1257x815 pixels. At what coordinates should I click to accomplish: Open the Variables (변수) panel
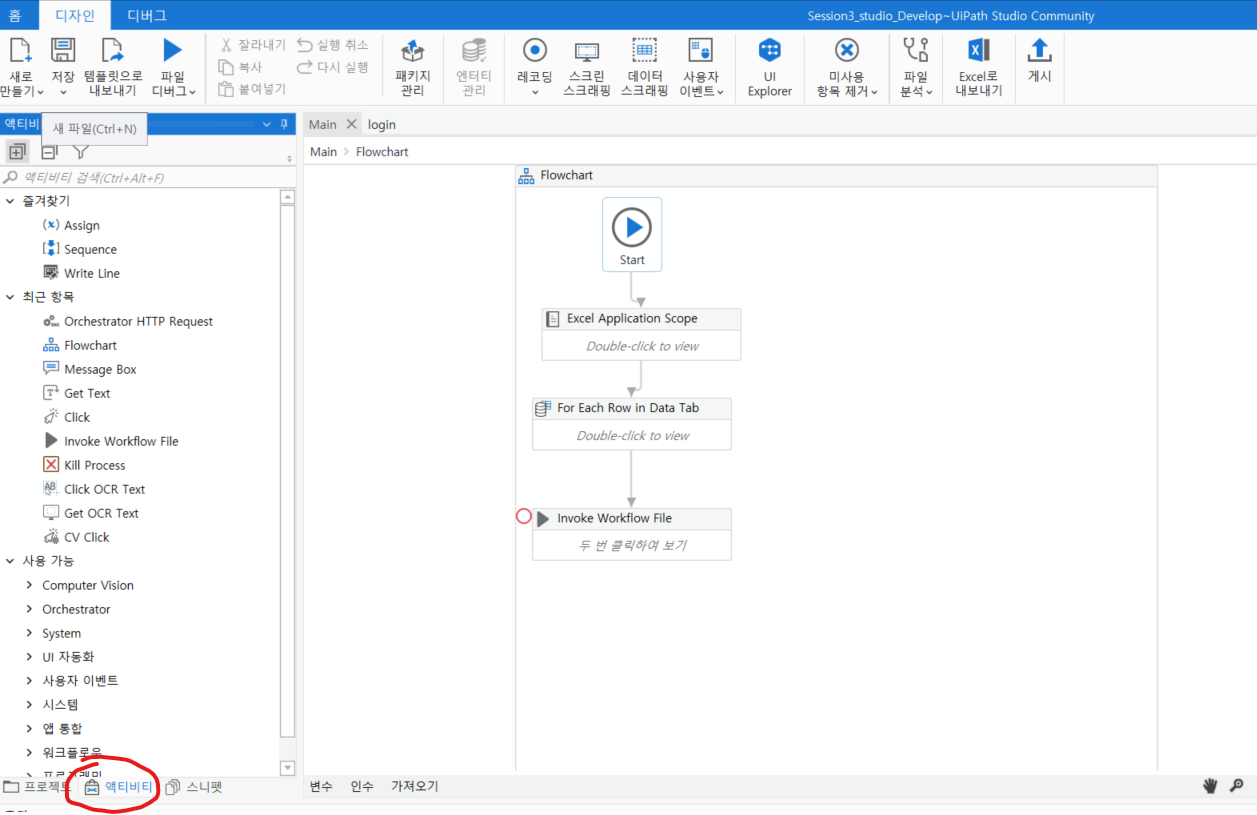tap(321, 786)
